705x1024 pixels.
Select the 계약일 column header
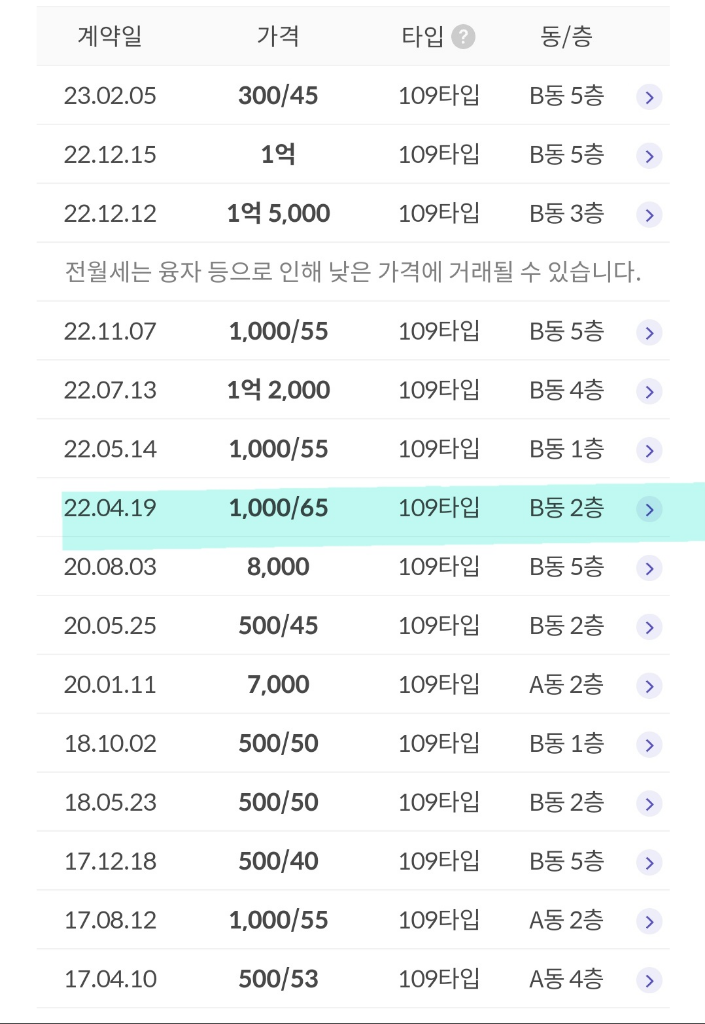point(109,37)
